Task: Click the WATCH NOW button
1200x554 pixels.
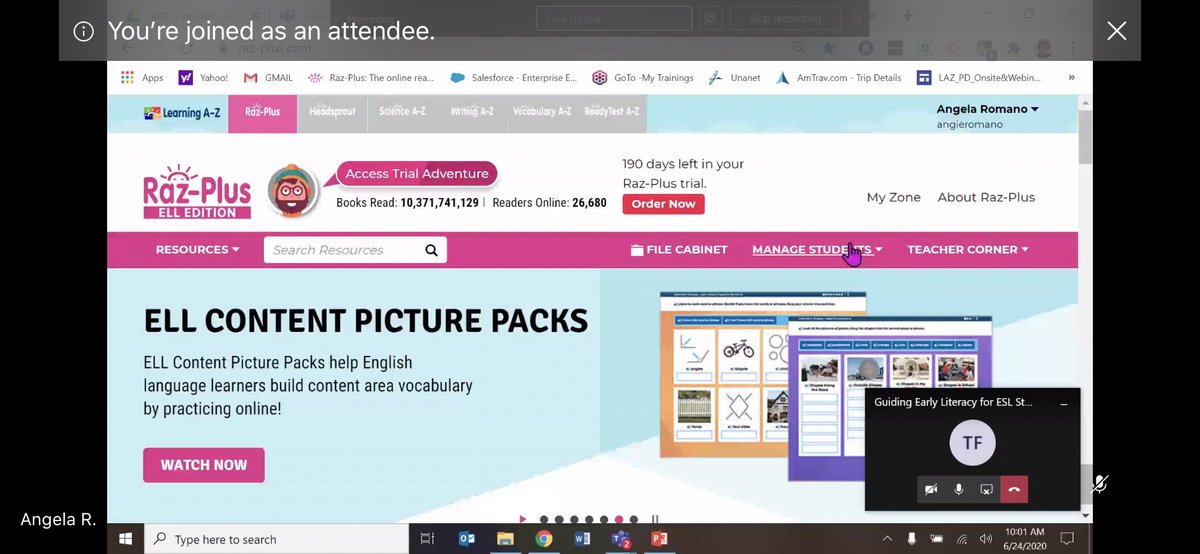Action: tap(204, 465)
